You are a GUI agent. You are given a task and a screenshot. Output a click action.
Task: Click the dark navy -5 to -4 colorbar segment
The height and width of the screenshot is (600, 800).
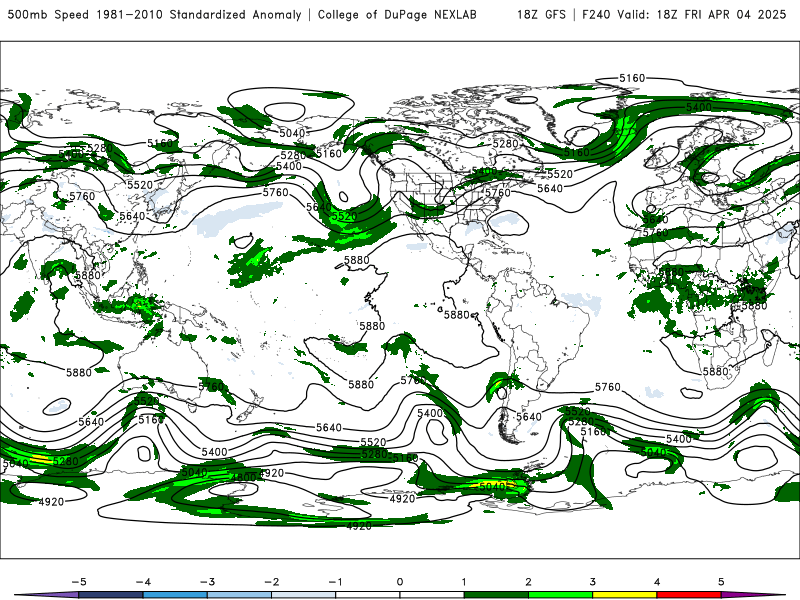pos(111,595)
